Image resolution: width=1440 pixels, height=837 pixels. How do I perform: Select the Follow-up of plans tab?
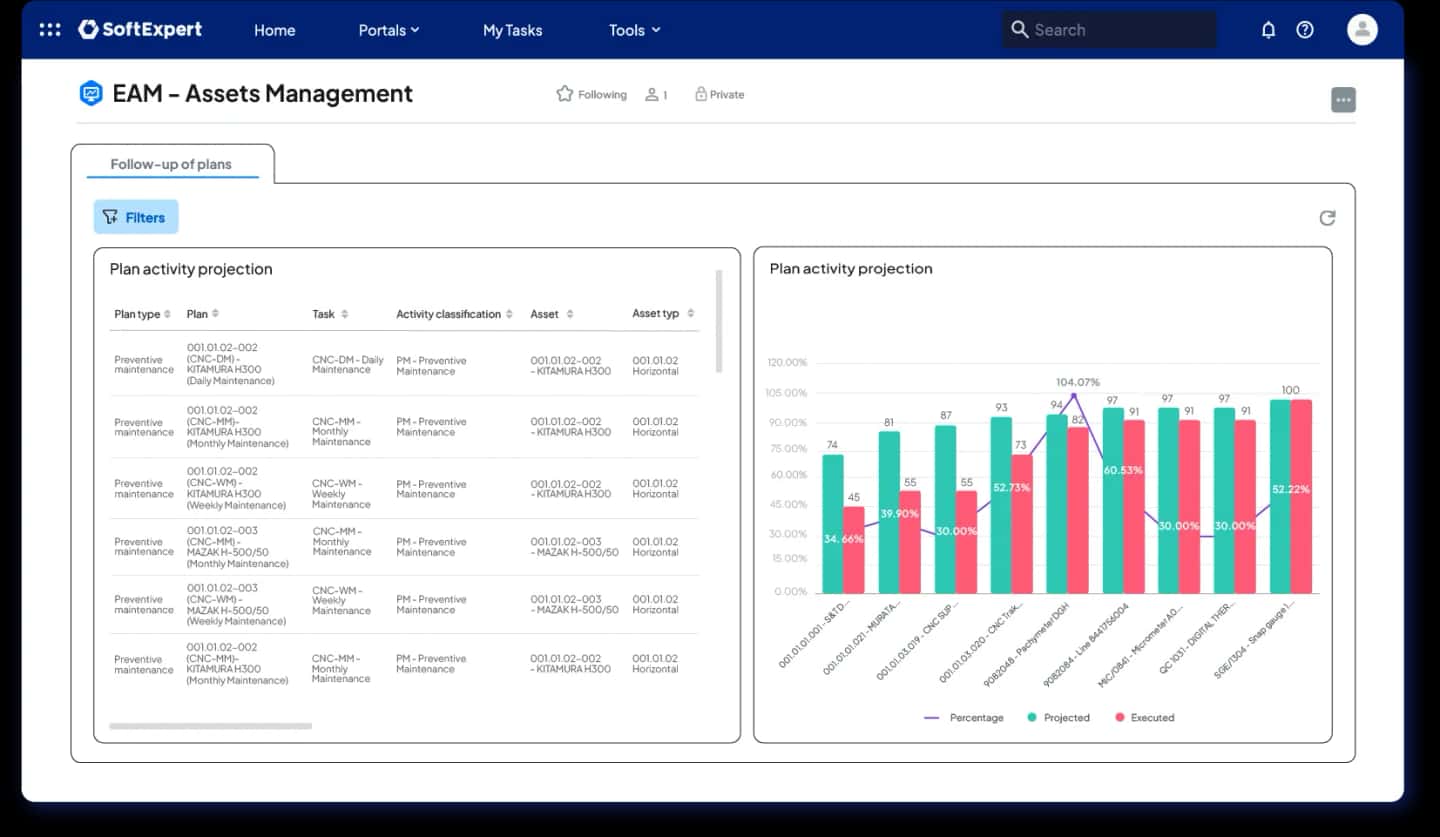tap(171, 164)
